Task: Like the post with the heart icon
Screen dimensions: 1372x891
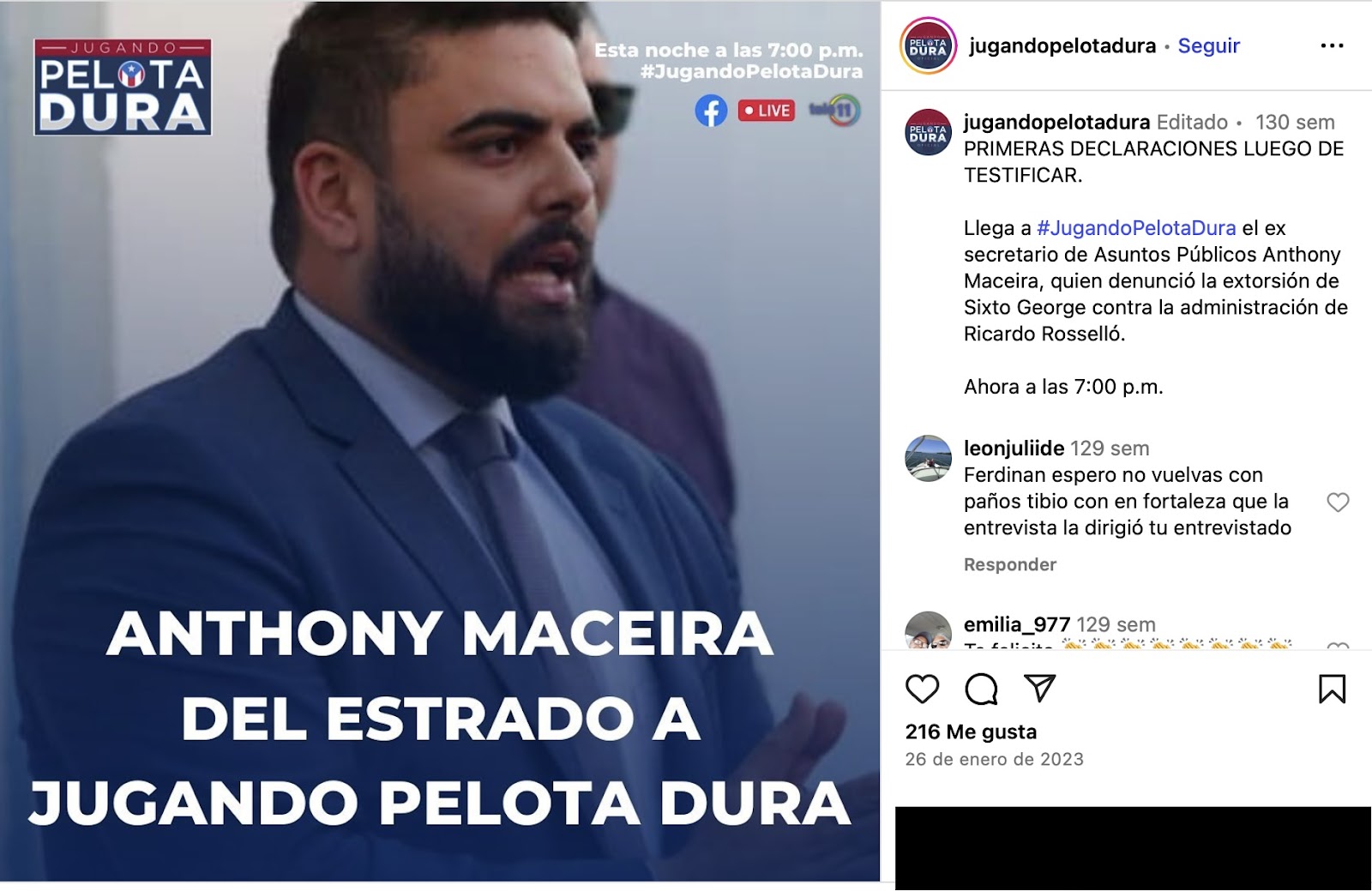Action: coord(923,689)
